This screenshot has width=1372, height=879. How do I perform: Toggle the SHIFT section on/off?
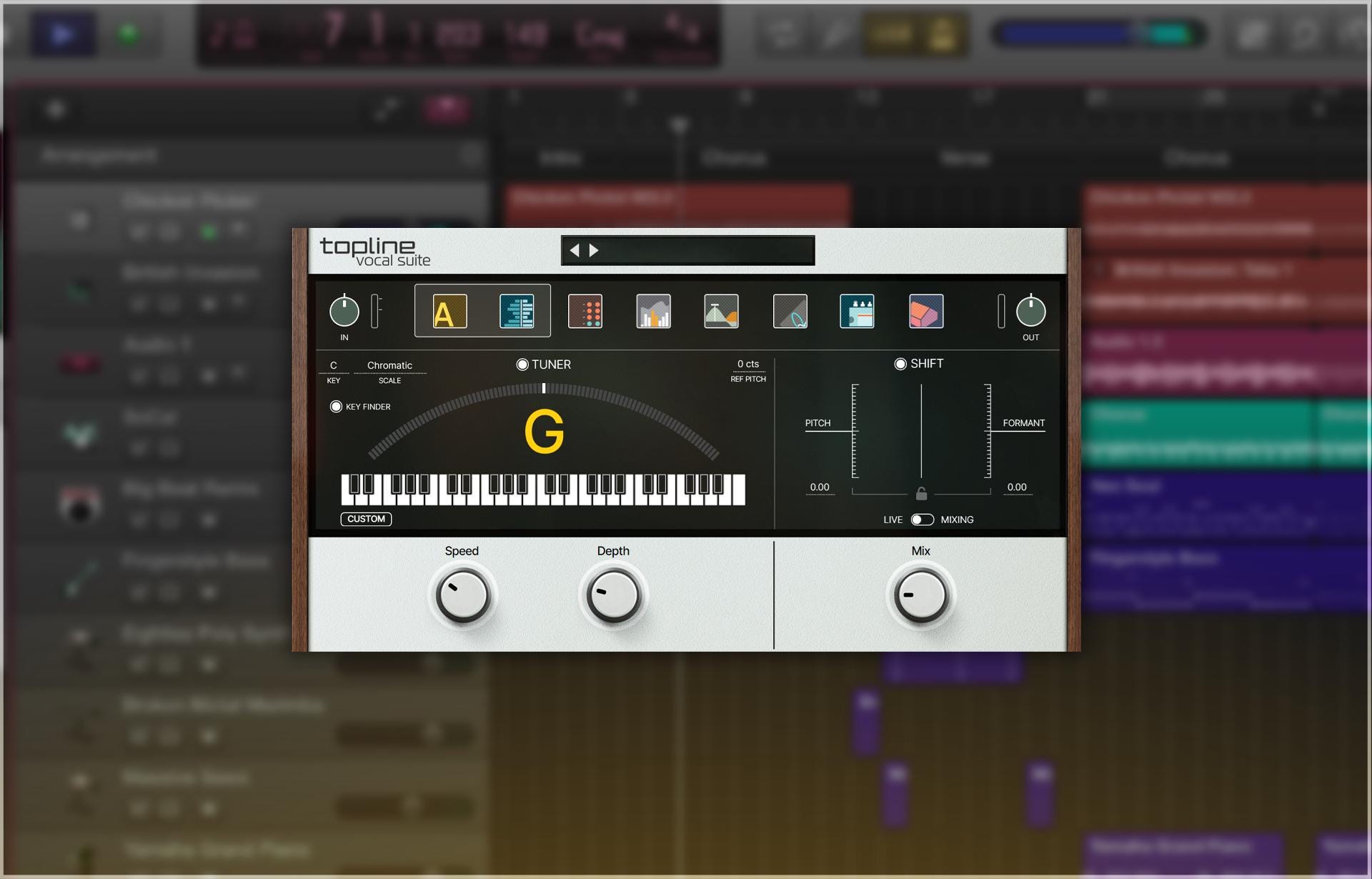click(x=900, y=364)
